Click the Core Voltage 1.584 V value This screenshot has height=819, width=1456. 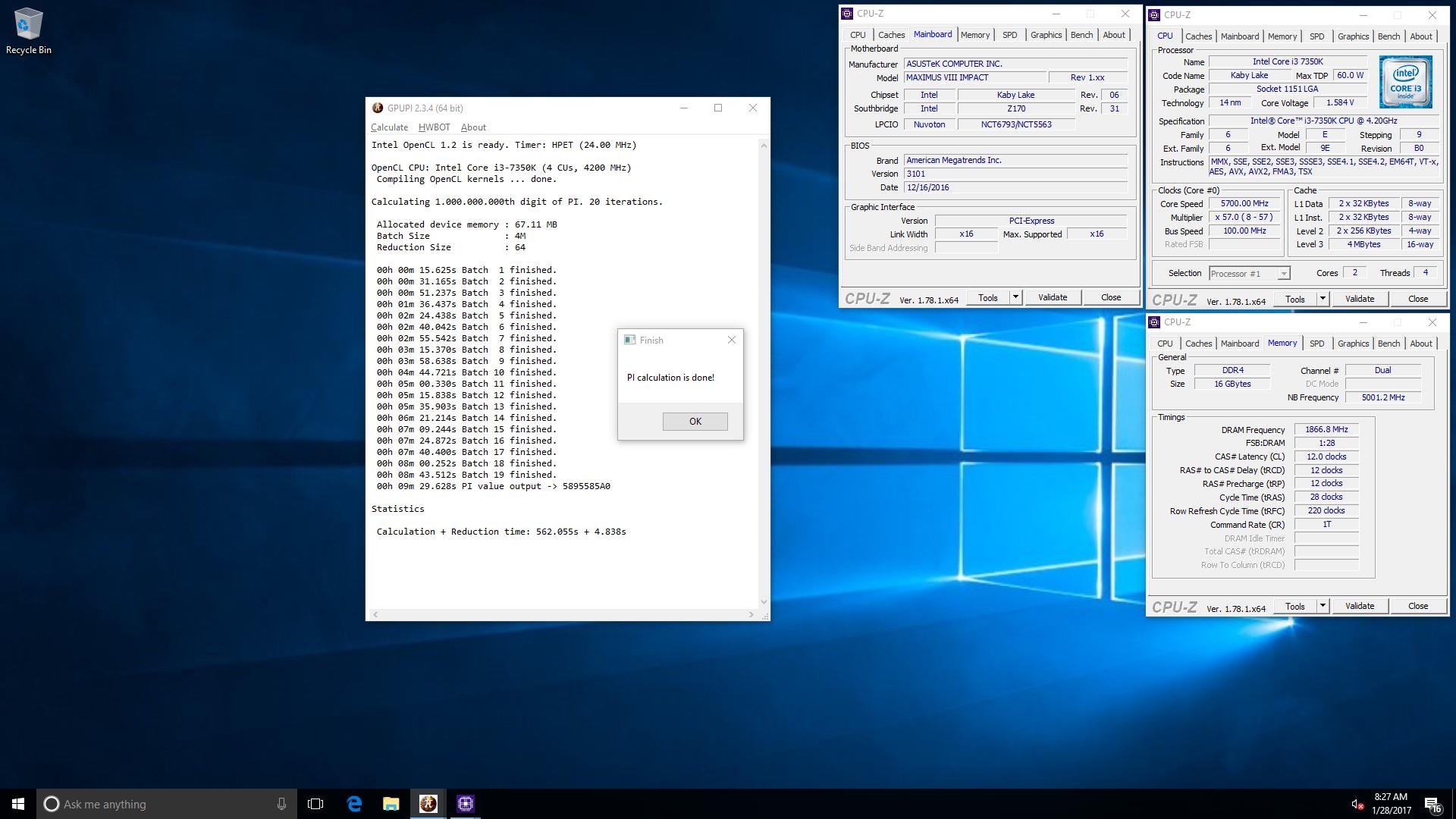(x=1339, y=102)
